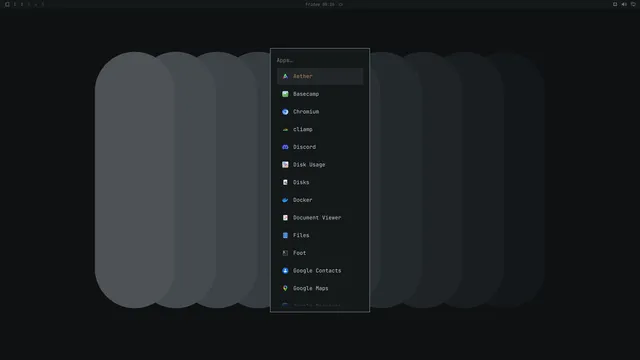Click the clock in the top bar
Image resolution: width=640 pixels, height=360 pixels.
coord(320,4)
